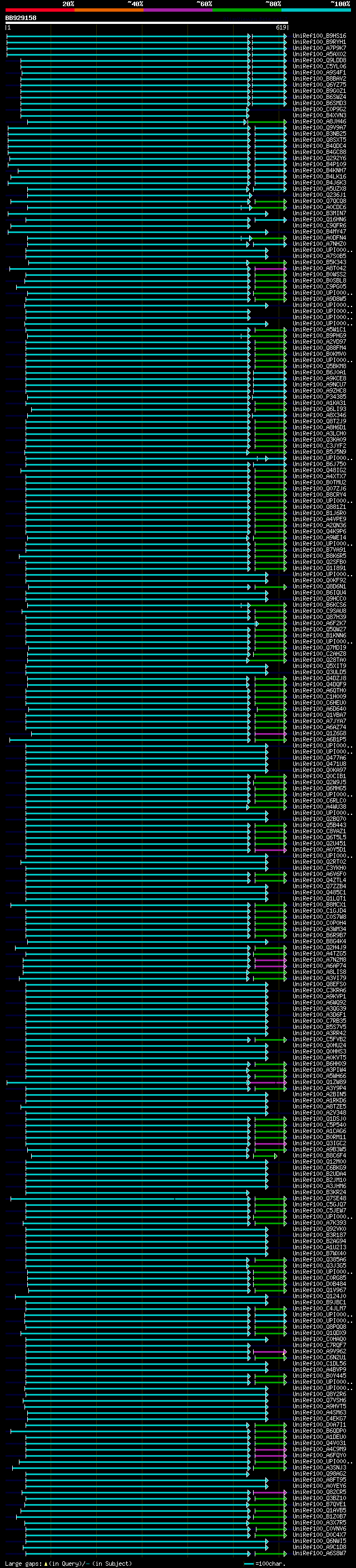Screen dimensions: 356x1568
Task: Click the magenta segment in the Q1Z6G8 row
Action: [270, 734]
